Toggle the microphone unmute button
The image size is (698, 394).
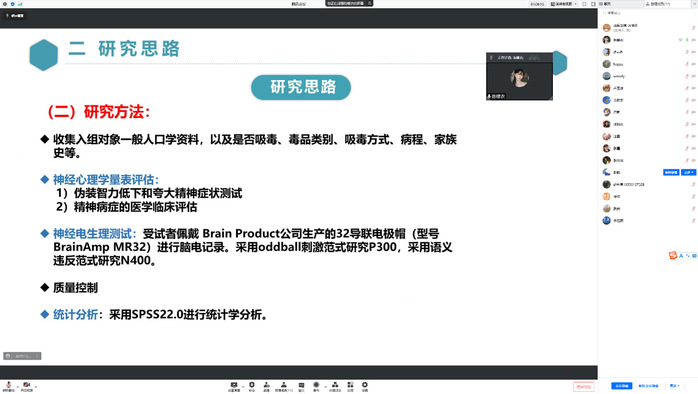pyautogui.click(x=8, y=386)
